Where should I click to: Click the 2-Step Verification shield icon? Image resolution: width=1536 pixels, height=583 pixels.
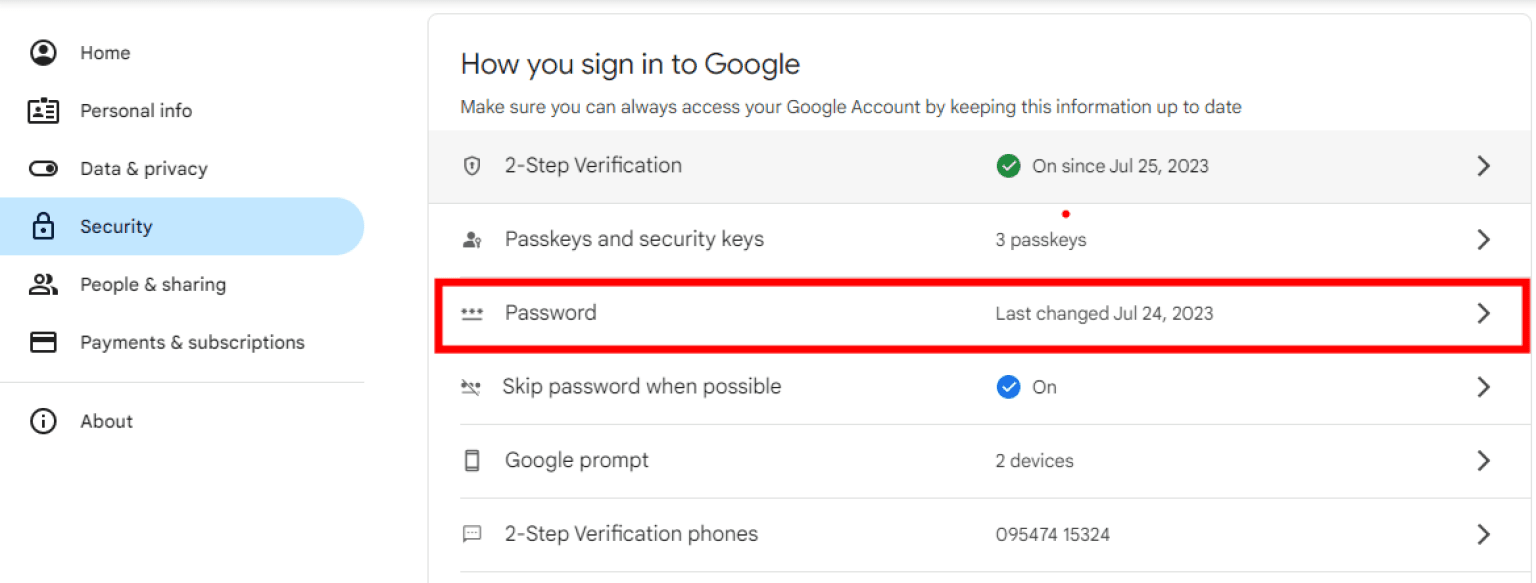471,165
